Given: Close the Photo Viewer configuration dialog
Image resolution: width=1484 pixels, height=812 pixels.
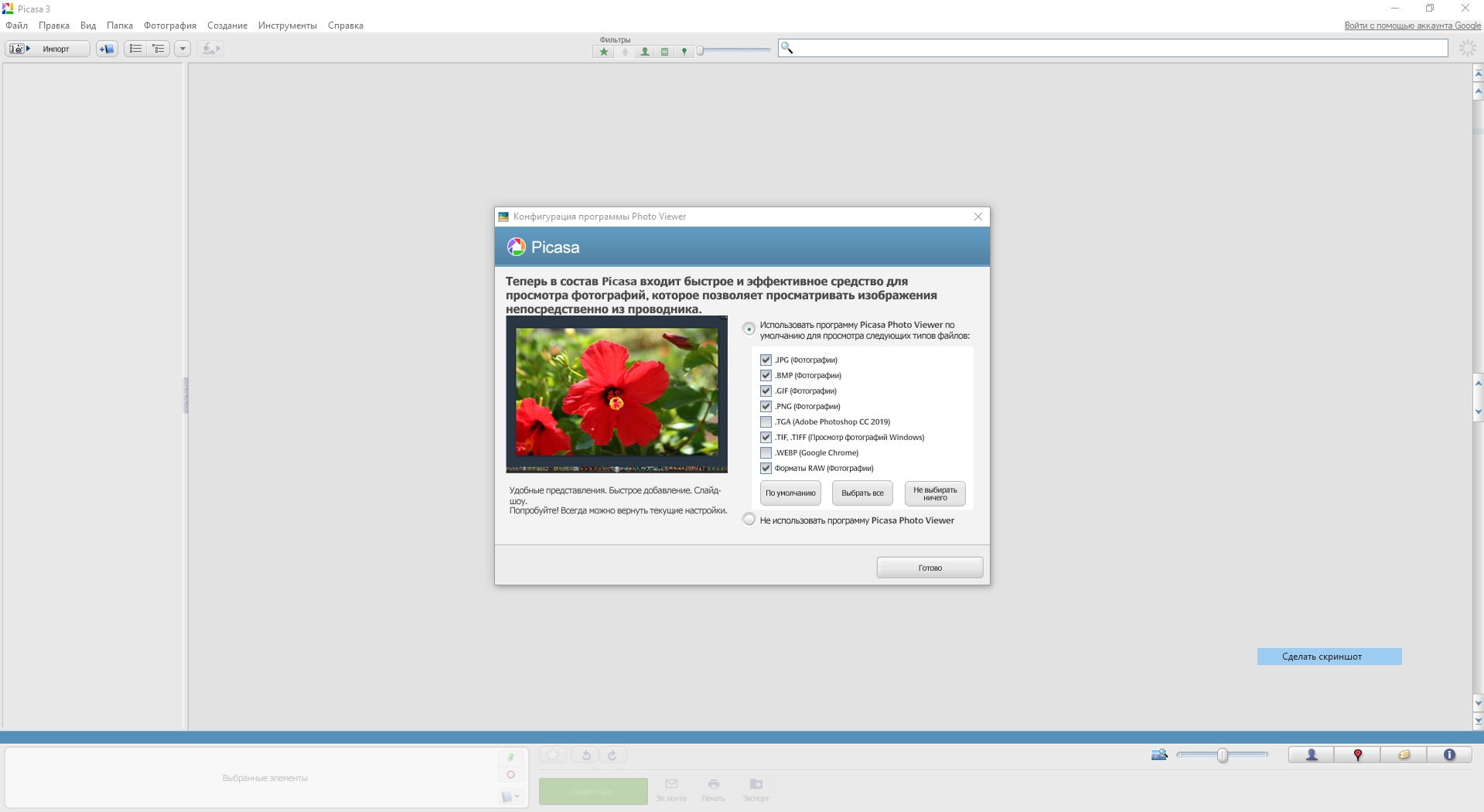Looking at the screenshot, I should (x=978, y=217).
